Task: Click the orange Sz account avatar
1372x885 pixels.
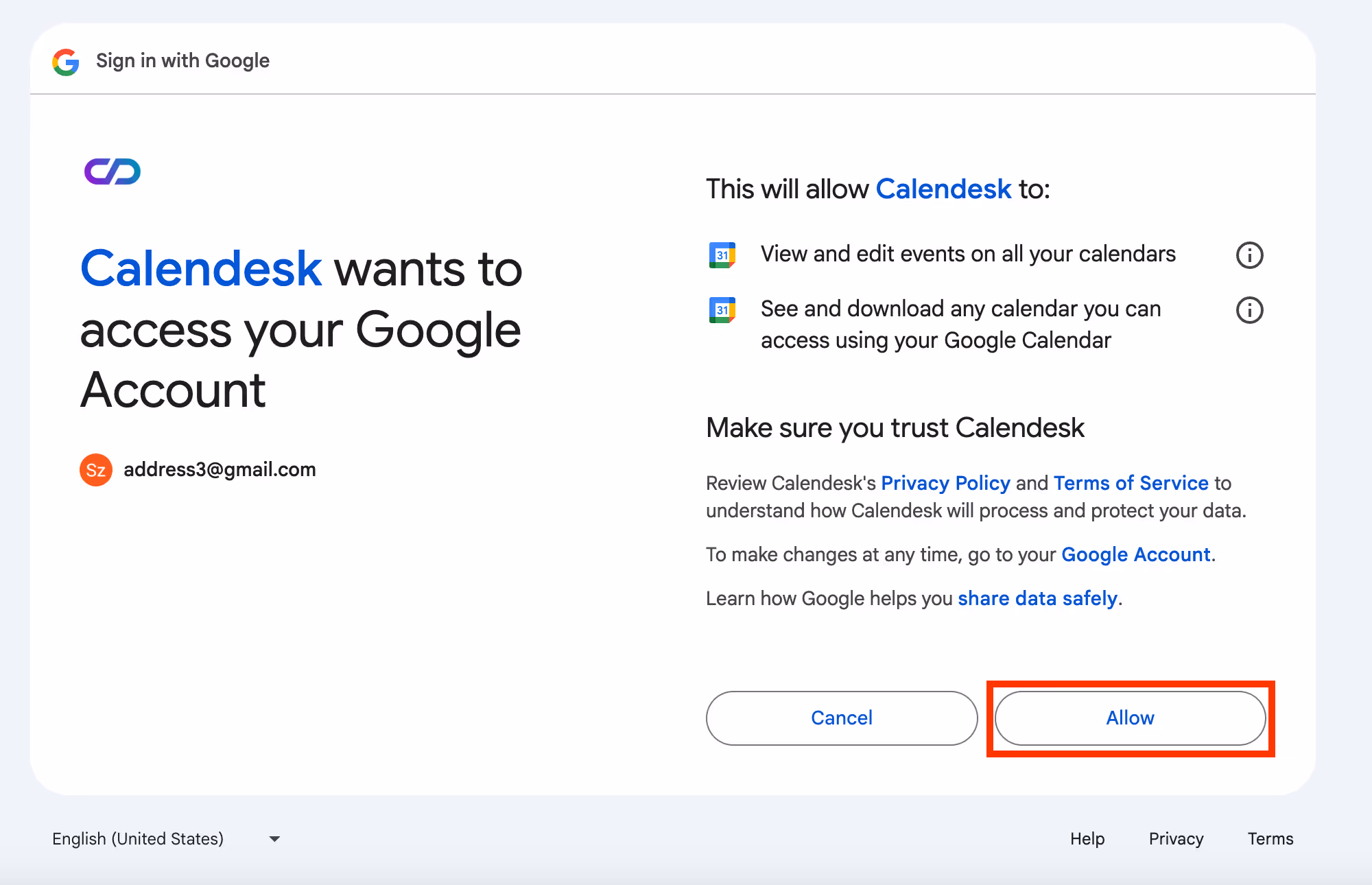Action: 96,470
